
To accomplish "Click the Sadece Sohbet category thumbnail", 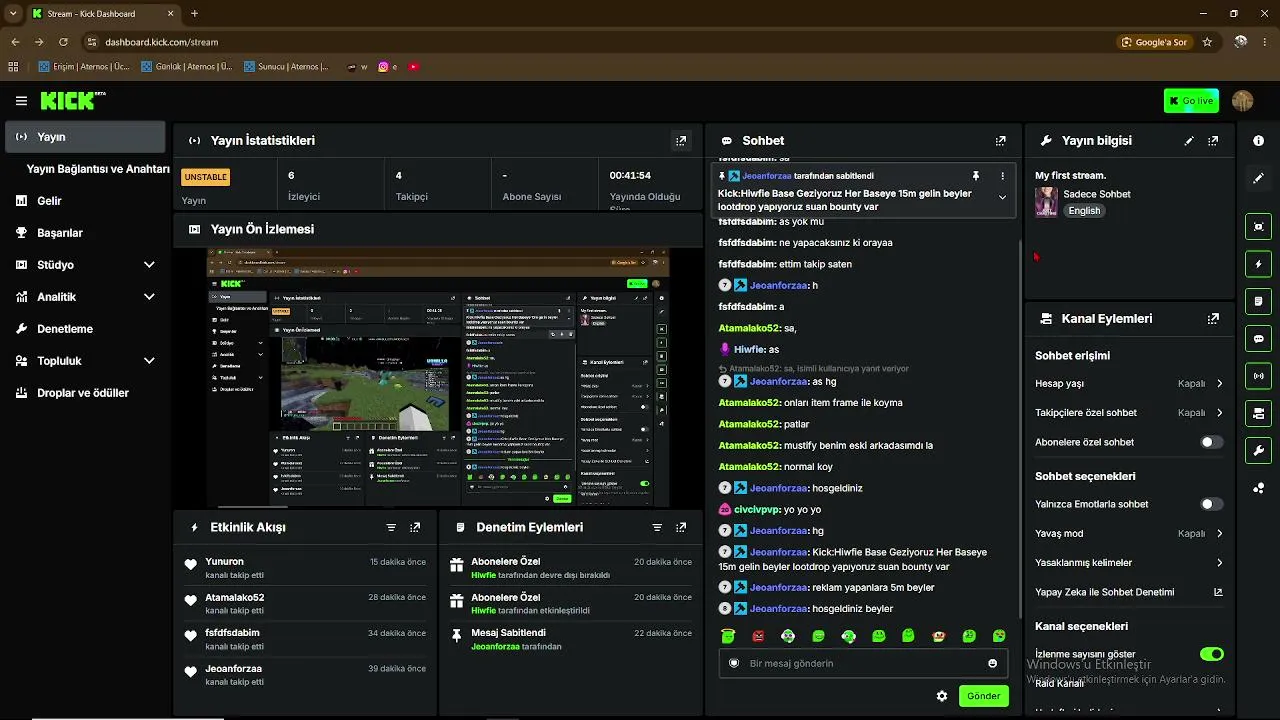I will click(1047, 202).
